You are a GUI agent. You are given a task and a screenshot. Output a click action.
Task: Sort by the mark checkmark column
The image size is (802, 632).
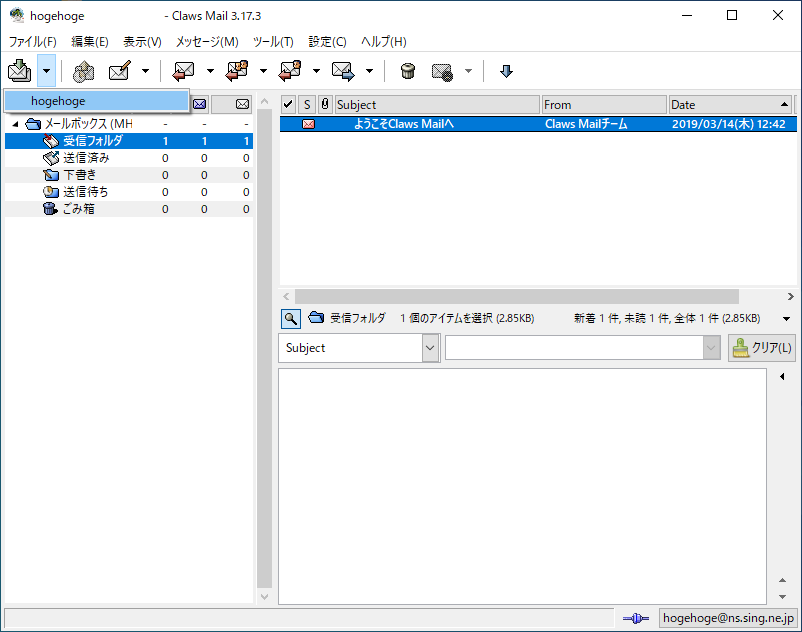(x=288, y=104)
